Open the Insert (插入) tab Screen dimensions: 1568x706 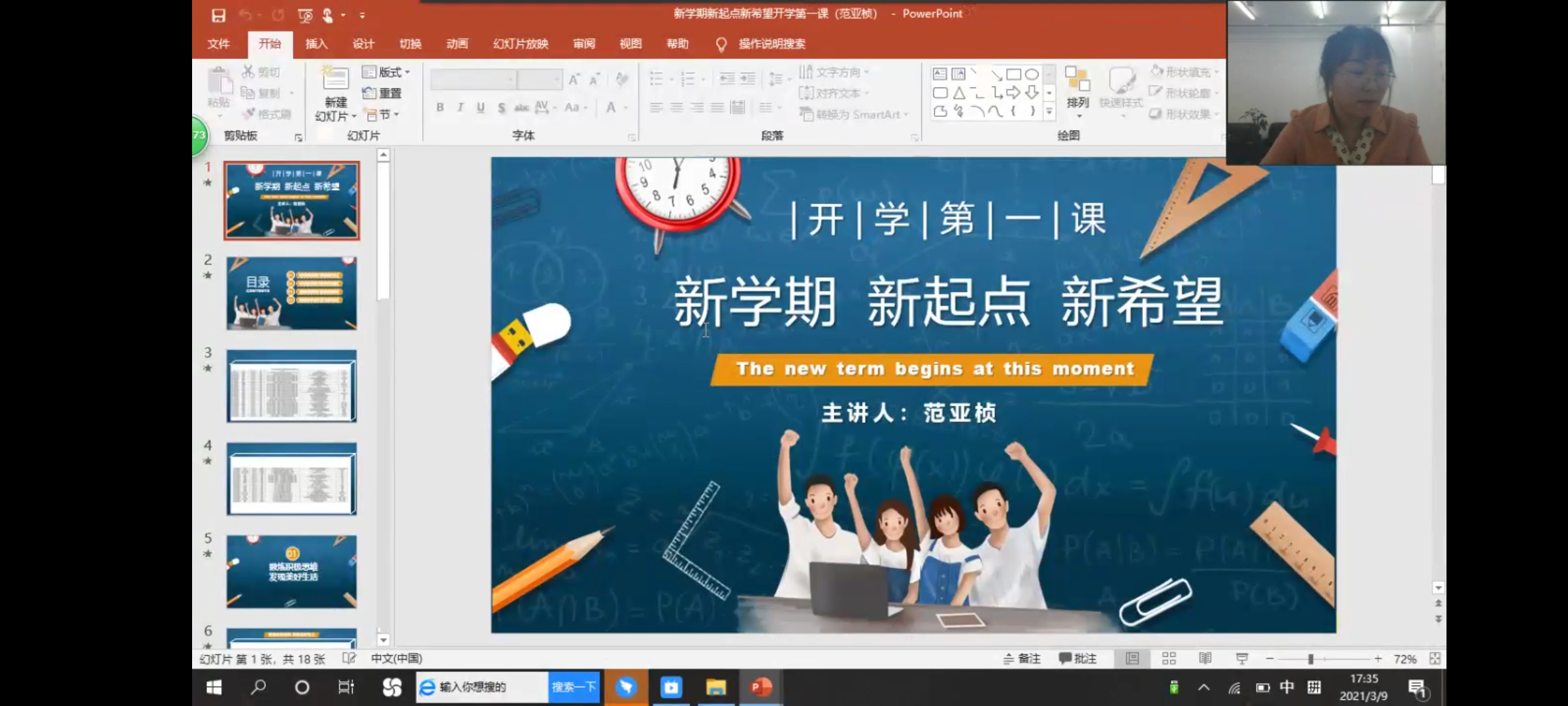tap(316, 44)
